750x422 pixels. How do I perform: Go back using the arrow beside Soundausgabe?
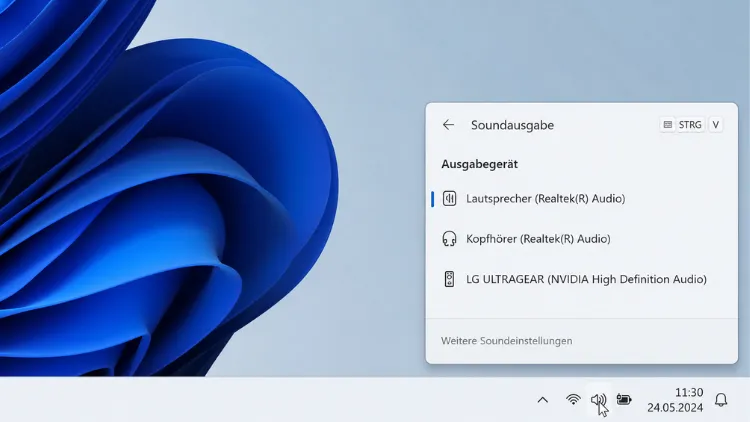click(448, 125)
